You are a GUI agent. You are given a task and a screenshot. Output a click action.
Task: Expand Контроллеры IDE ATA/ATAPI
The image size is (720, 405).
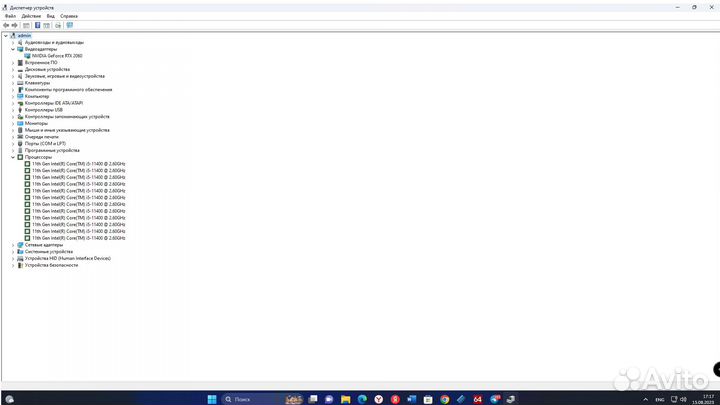tap(13, 103)
